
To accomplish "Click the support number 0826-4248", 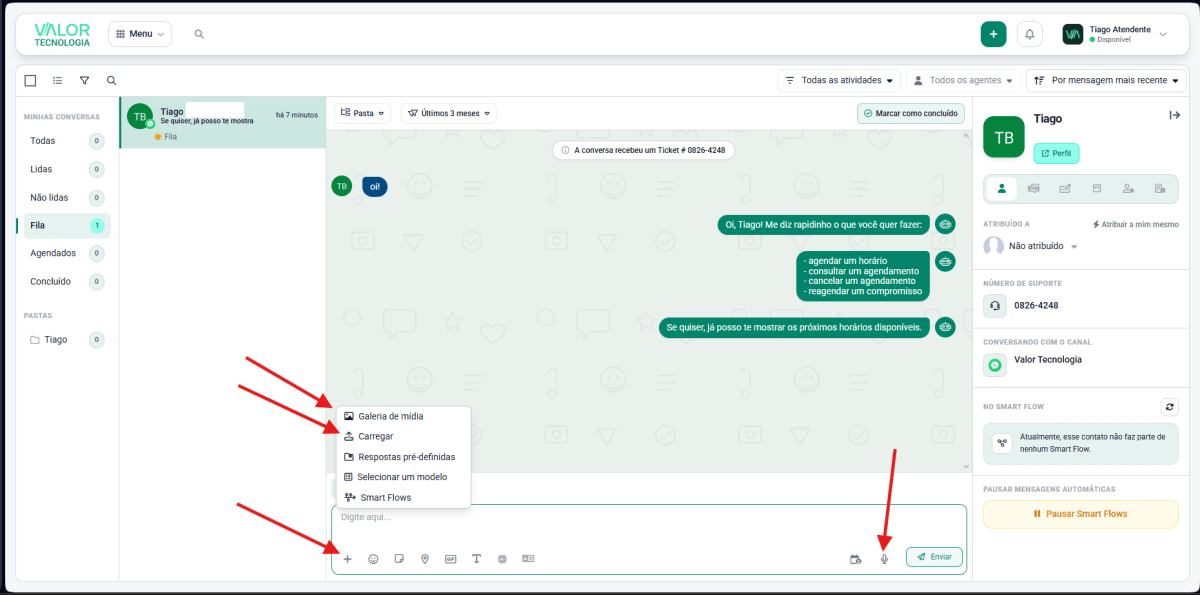I will [1036, 305].
